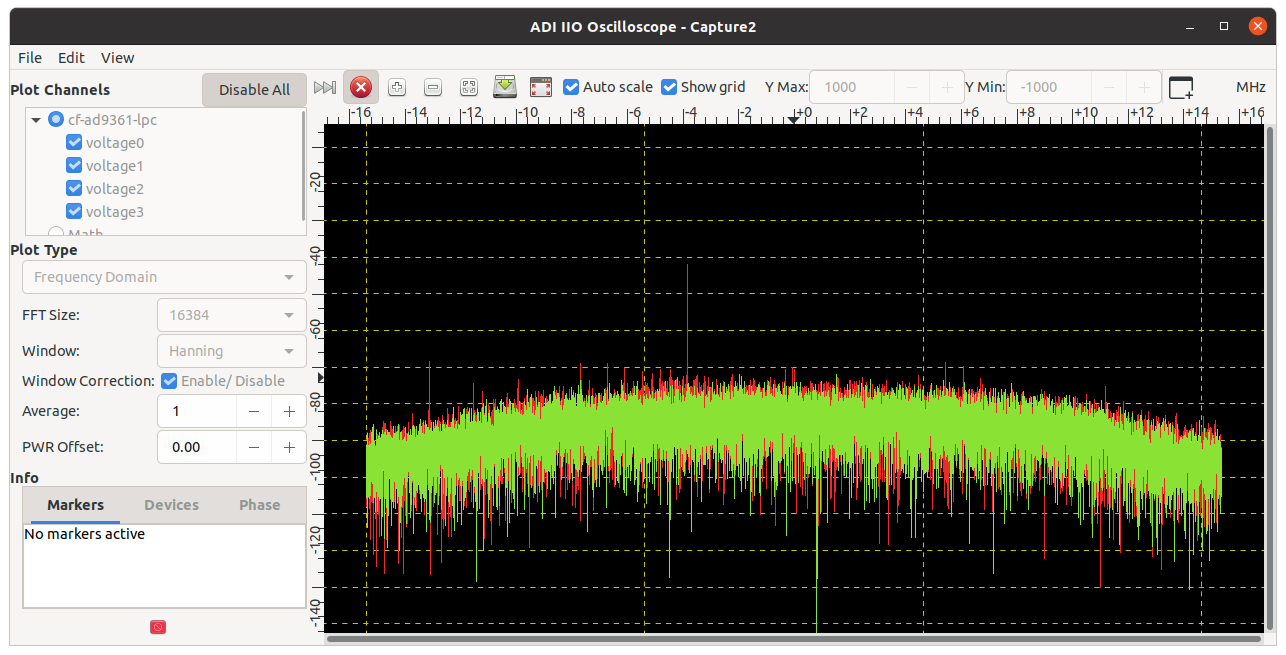Save plot data with the download icon
The width and height of the screenshot is (1286, 655).
(505, 88)
